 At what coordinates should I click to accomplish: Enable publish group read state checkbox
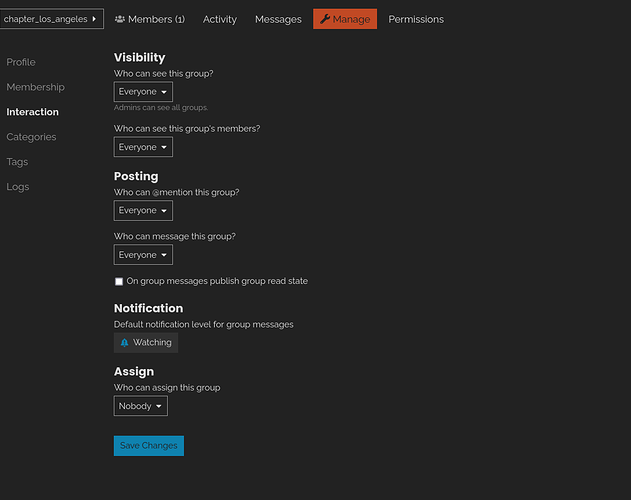point(119,281)
